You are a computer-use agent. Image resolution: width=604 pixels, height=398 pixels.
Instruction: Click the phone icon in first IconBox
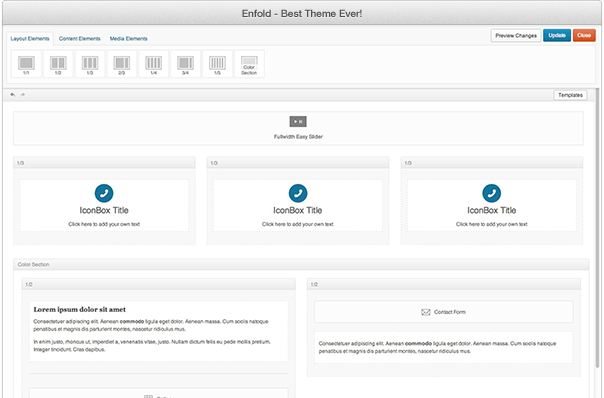click(x=104, y=193)
